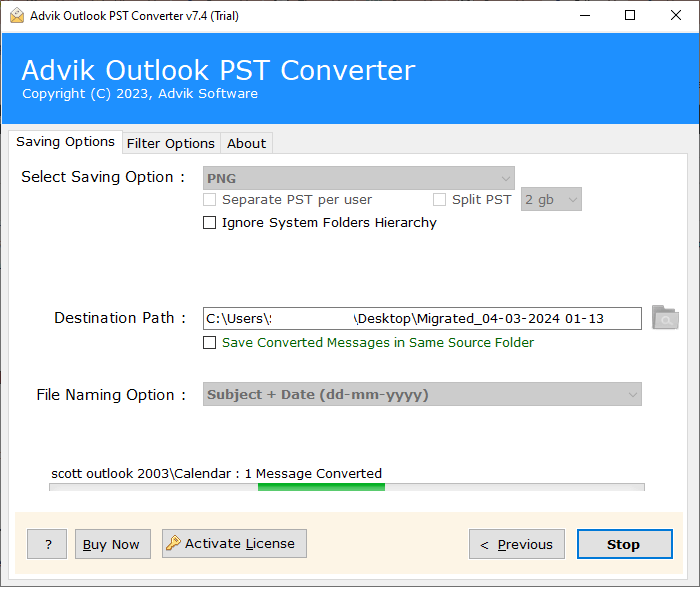Click the question mark help button
Viewport: 700px width, 592px height.
(47, 544)
